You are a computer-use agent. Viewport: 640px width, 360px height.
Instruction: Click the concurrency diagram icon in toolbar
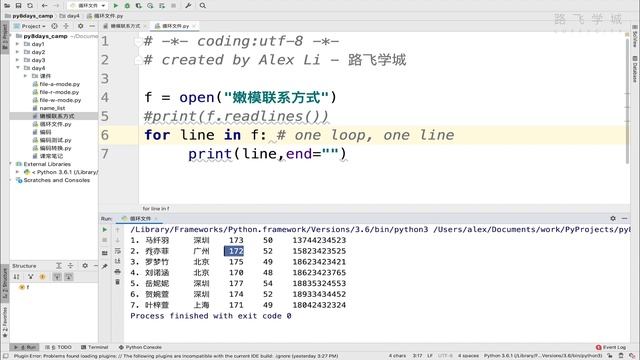coord(162,6)
